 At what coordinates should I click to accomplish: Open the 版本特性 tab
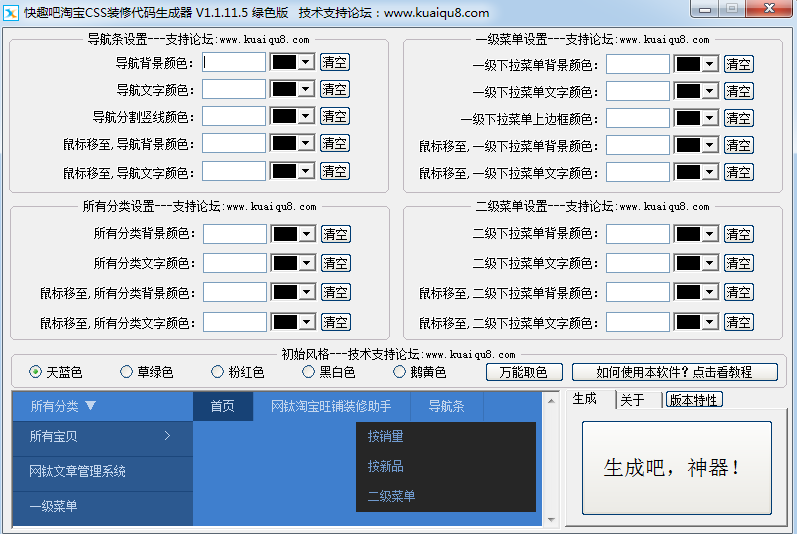694,400
